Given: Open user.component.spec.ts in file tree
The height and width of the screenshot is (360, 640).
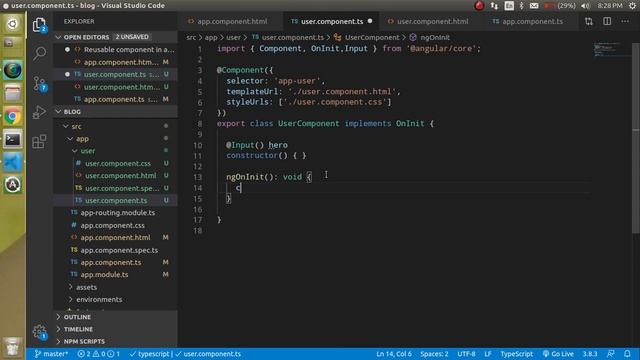Looking at the screenshot, I should (116, 188).
